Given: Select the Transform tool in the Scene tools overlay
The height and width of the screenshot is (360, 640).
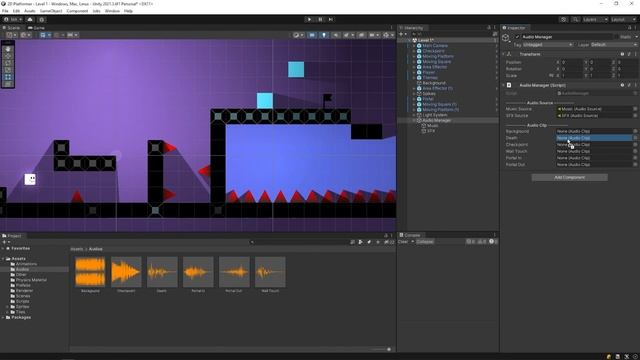Looking at the screenshot, I should (x=8, y=84).
